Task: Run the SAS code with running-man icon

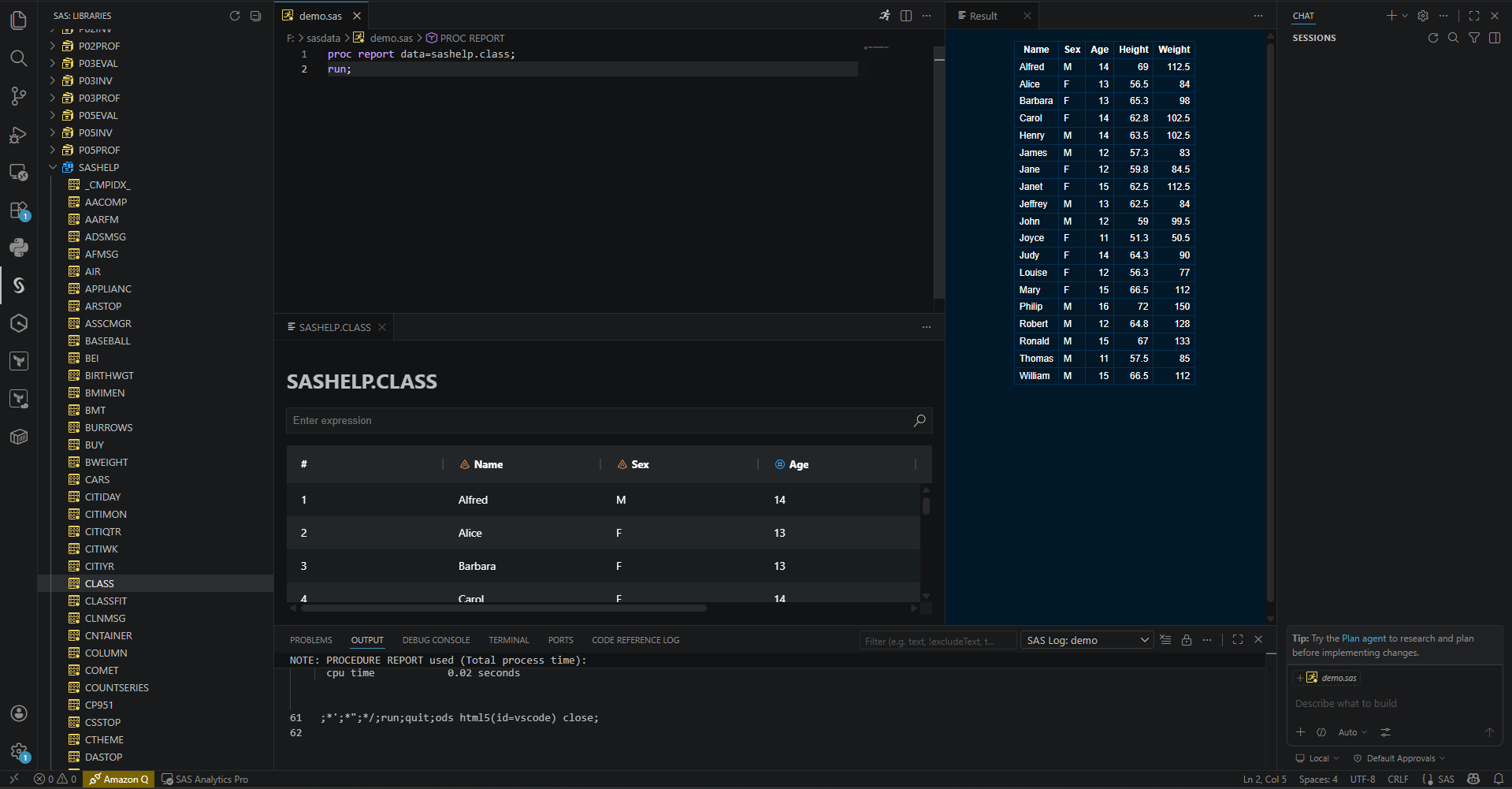Action: 885,16
